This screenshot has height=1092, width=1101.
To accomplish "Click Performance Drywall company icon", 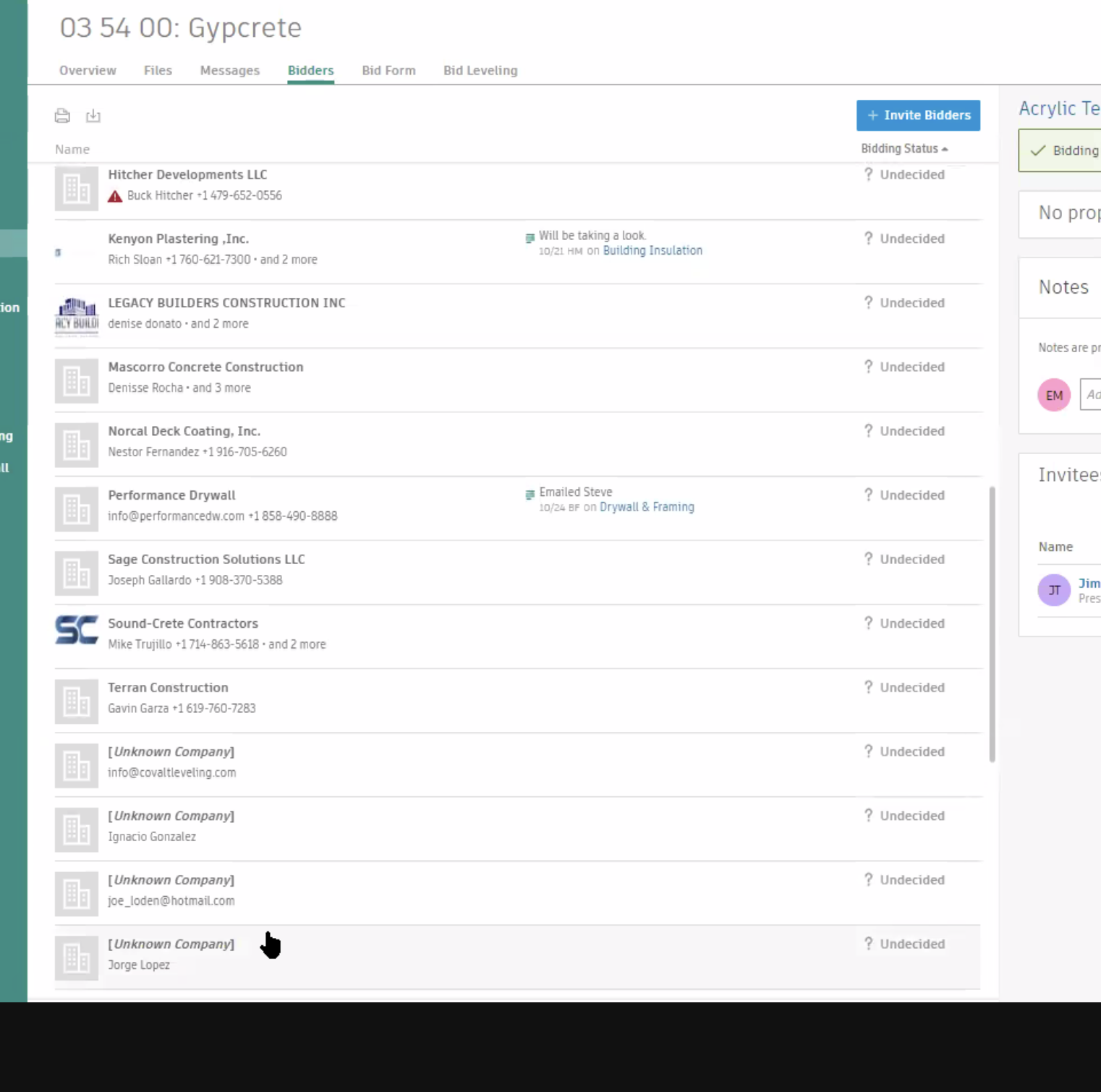I will click(x=77, y=509).
